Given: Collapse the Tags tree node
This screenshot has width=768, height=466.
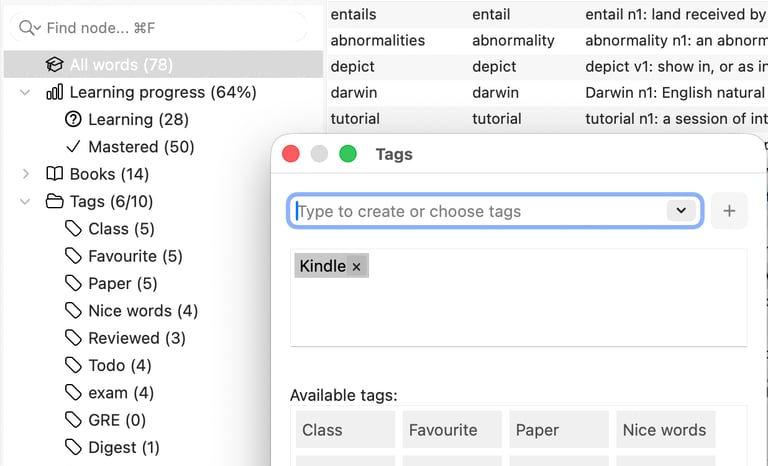Looking at the screenshot, I should pyautogui.click(x=26, y=201).
